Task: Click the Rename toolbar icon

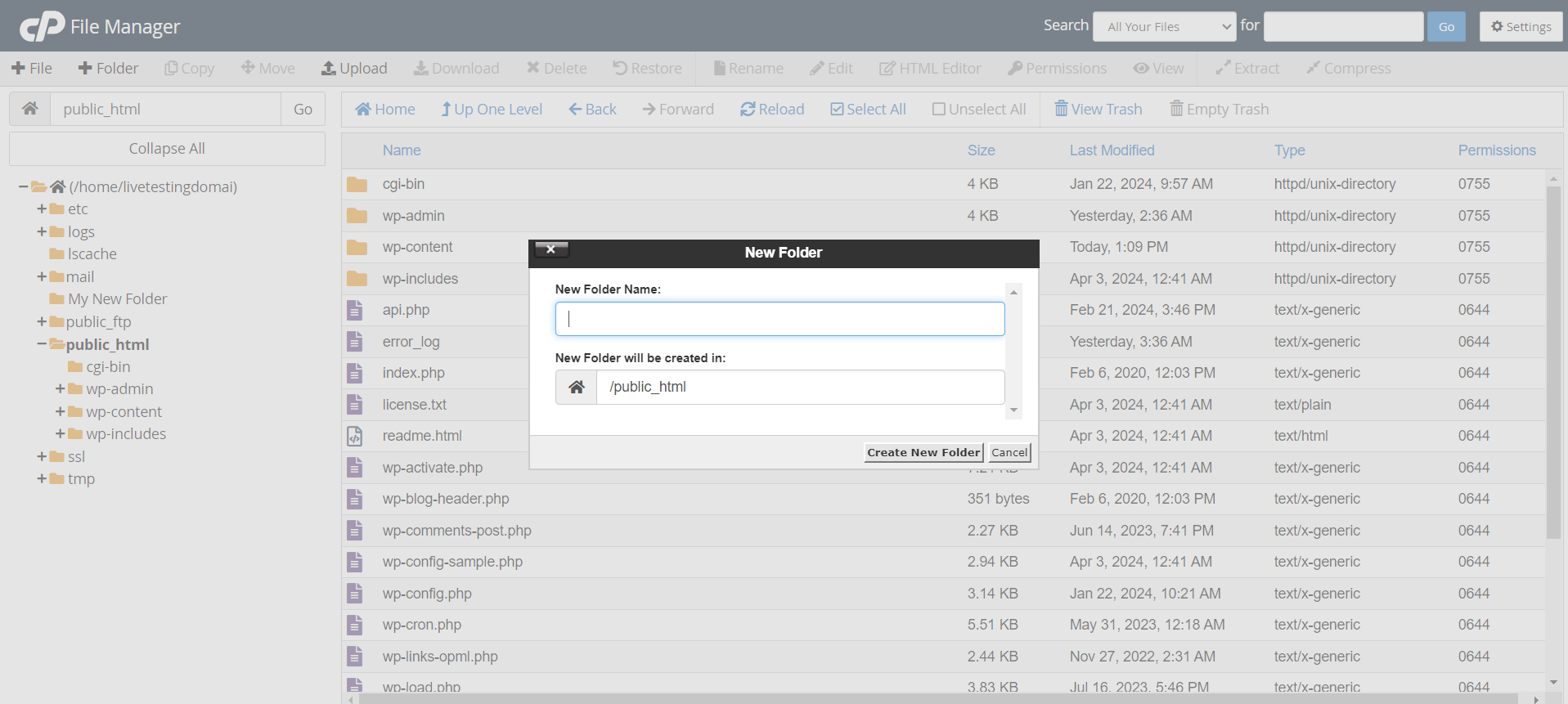Action: (x=720, y=68)
